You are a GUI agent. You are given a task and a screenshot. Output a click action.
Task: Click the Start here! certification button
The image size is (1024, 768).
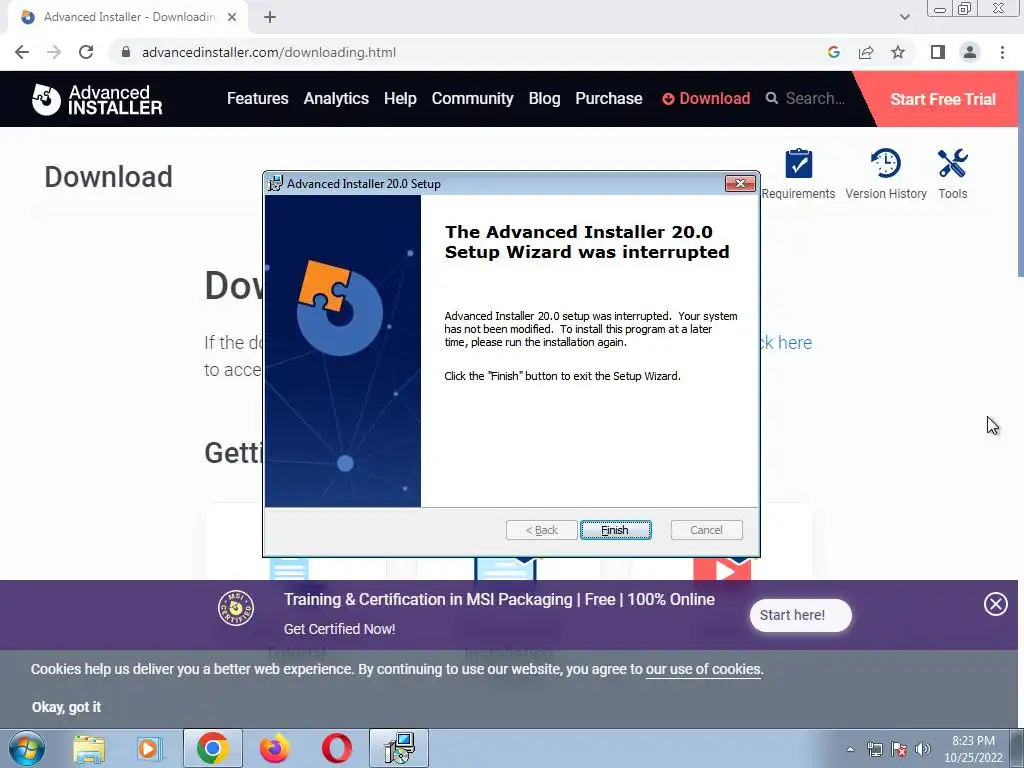[x=800, y=615]
